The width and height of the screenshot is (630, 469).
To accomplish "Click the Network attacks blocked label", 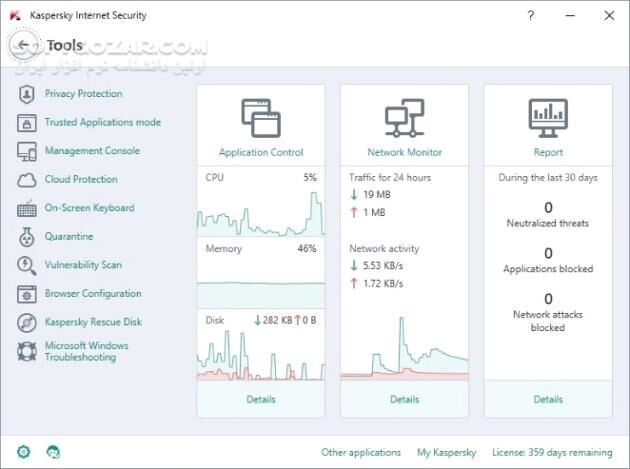I will (548, 321).
